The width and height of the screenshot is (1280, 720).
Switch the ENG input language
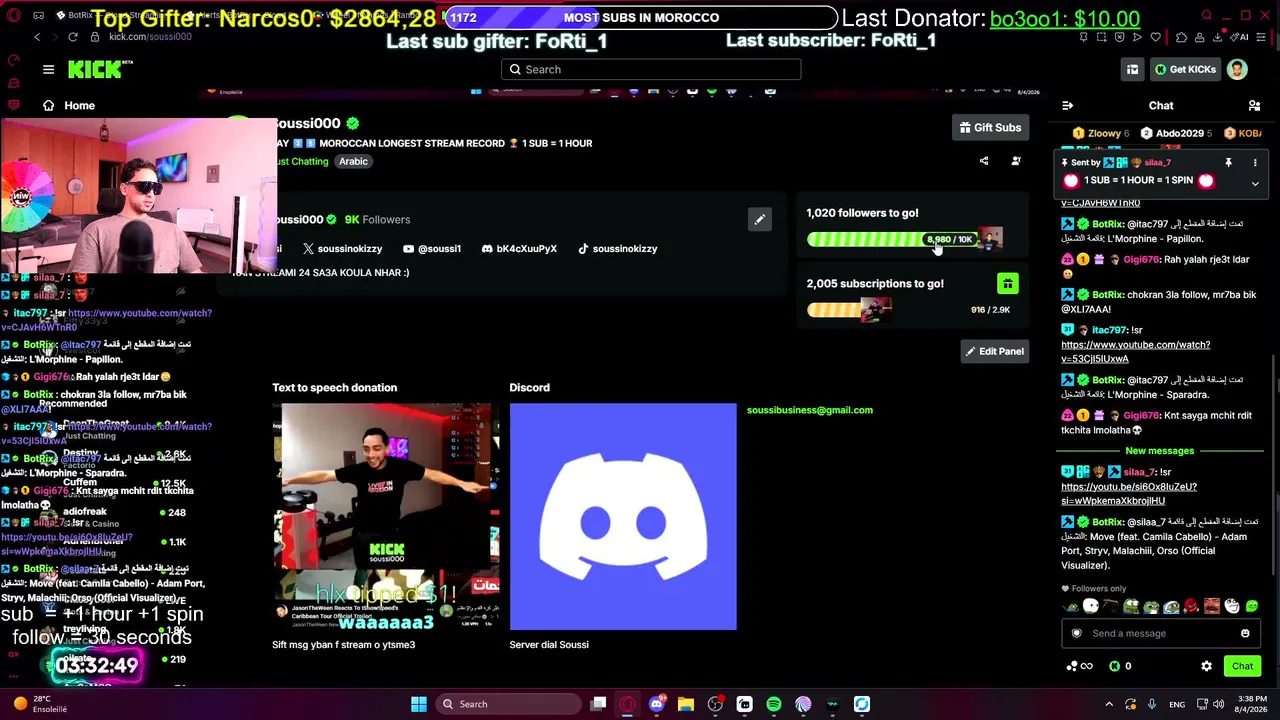coord(1177,704)
